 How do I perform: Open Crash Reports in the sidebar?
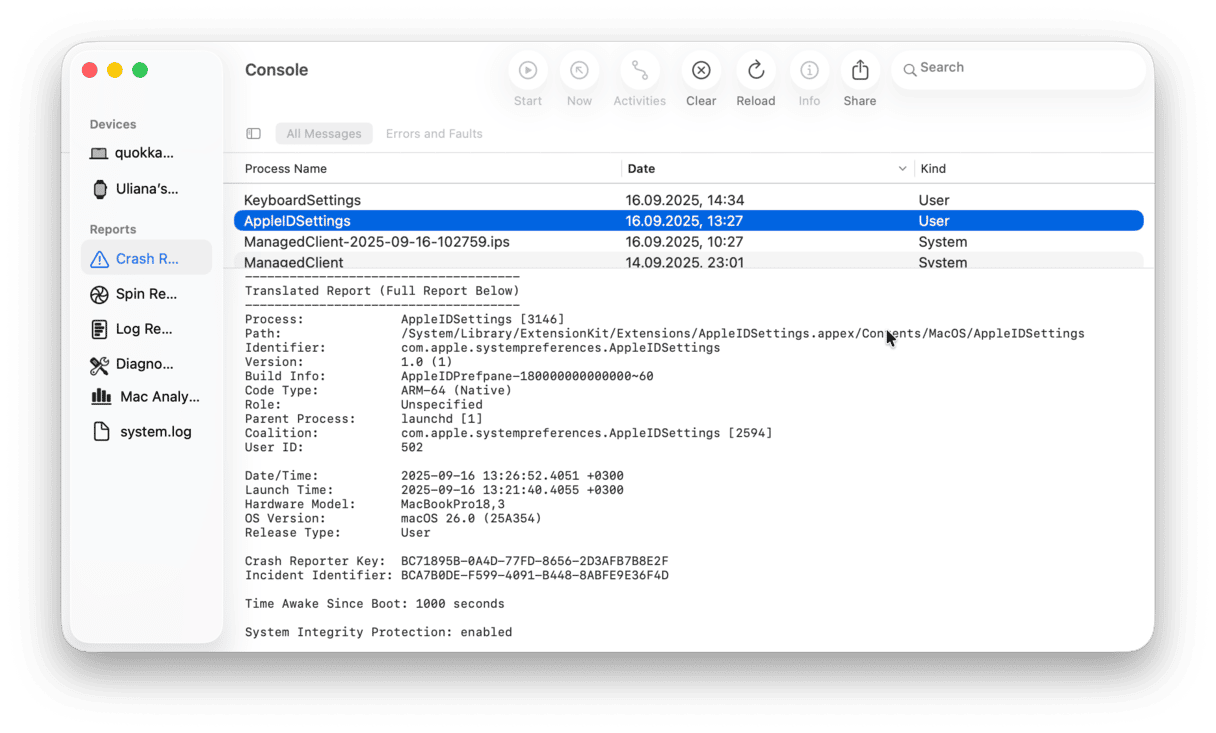(146, 258)
